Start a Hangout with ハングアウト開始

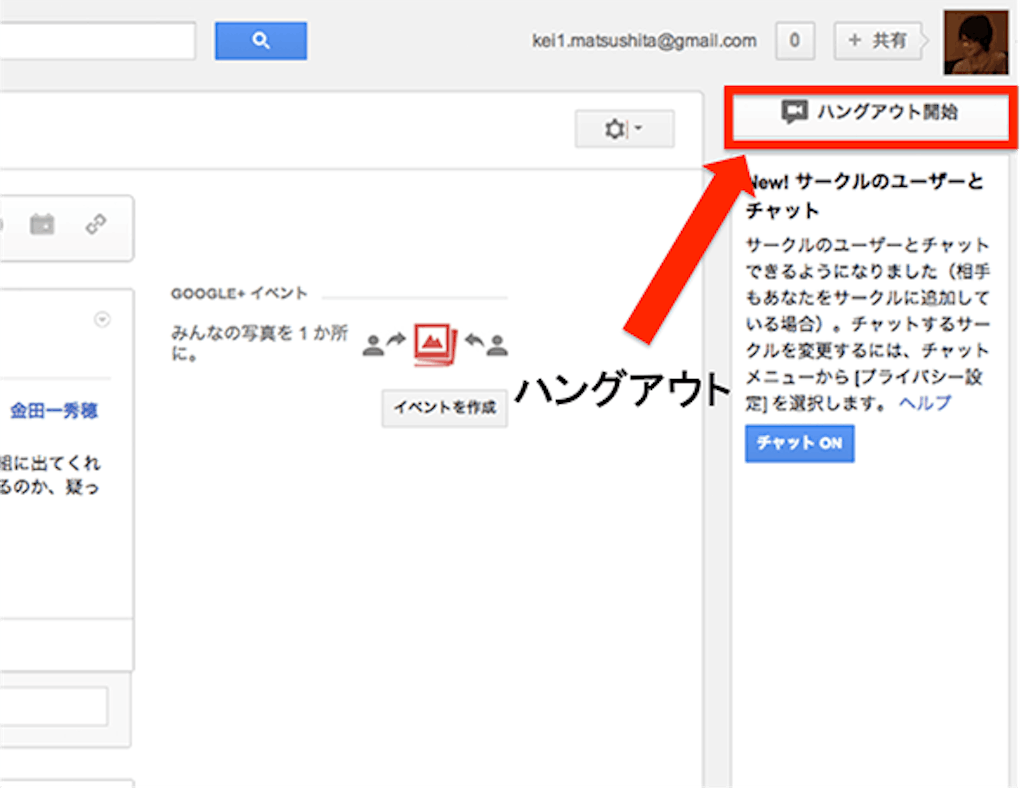coord(871,112)
